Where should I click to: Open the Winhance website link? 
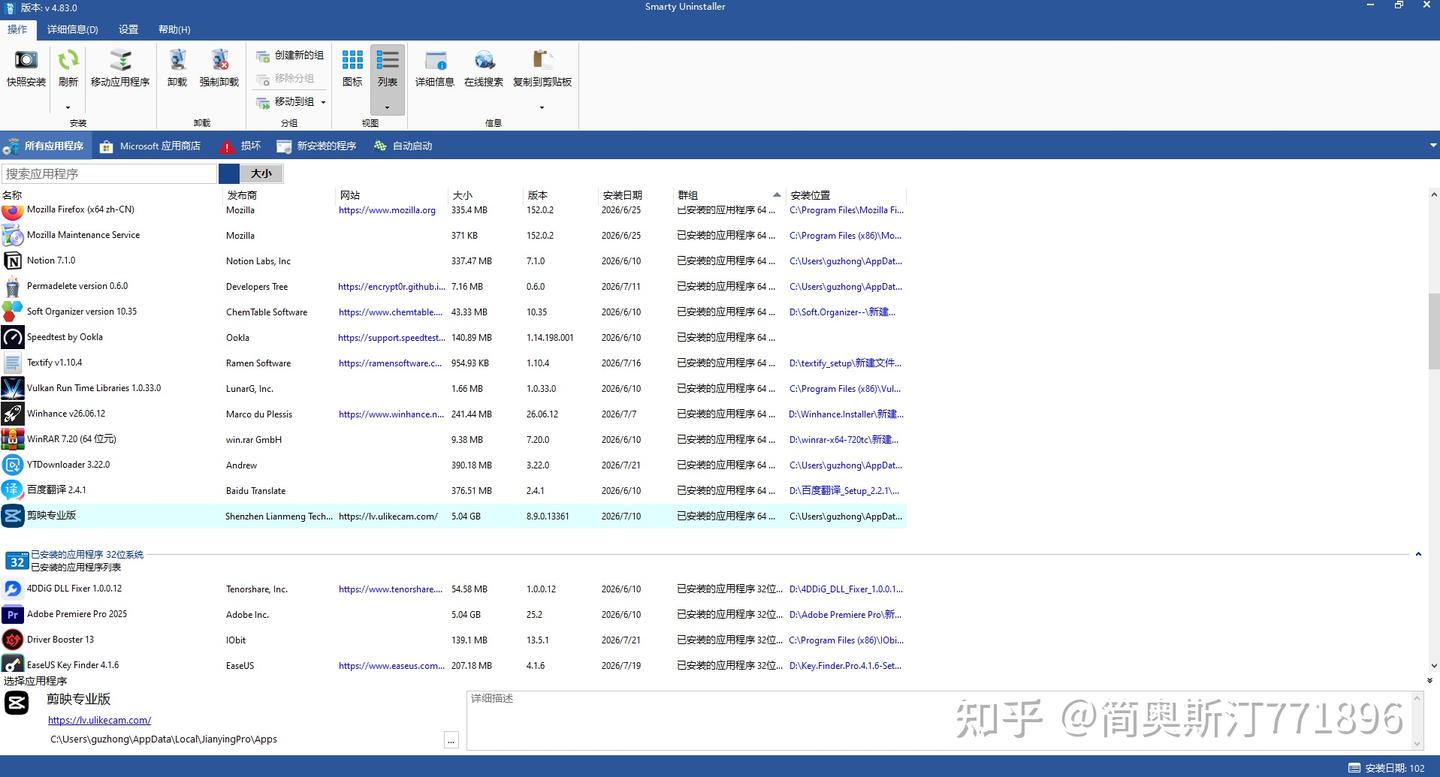pos(390,415)
